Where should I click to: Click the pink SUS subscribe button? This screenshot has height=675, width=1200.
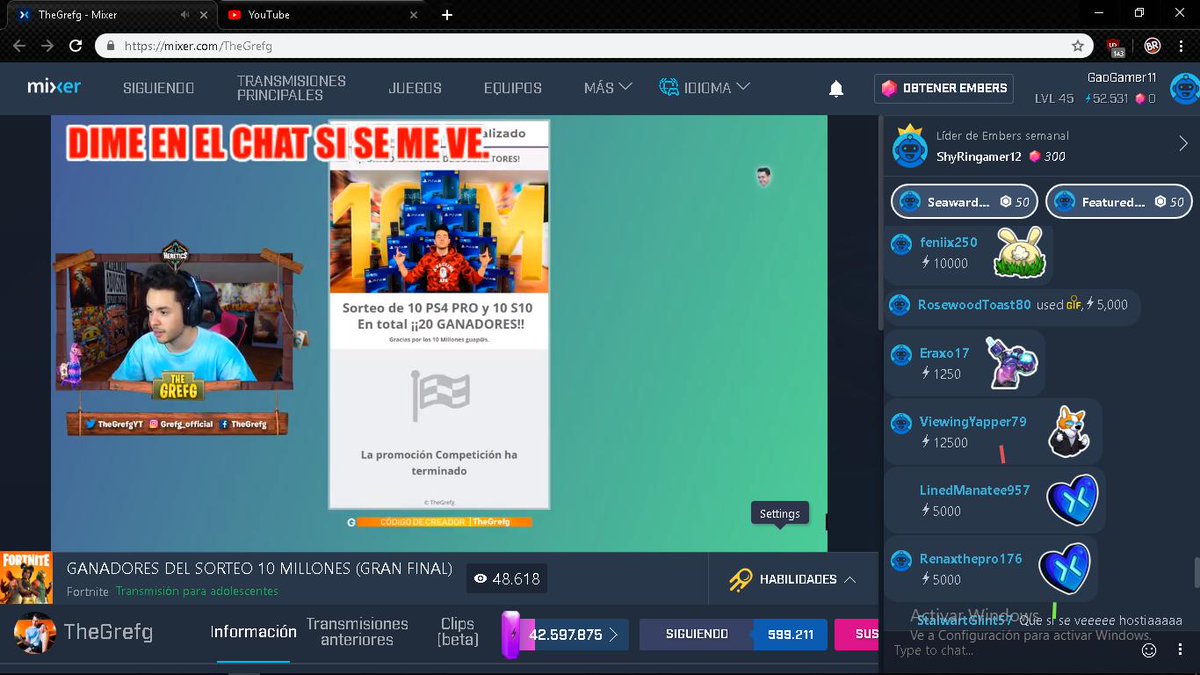pyautogui.click(x=855, y=634)
